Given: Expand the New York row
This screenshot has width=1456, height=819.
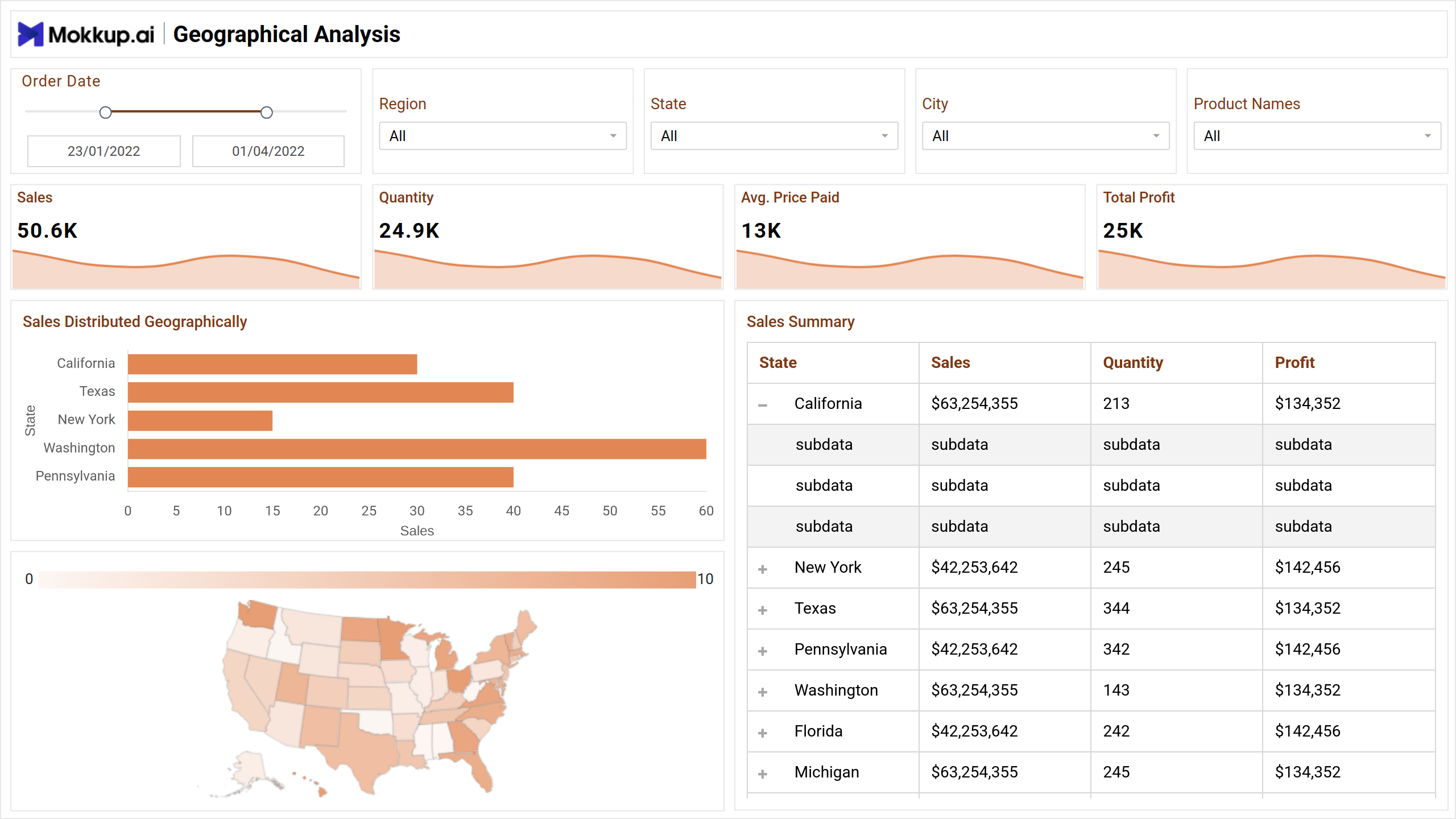Looking at the screenshot, I should (763, 568).
